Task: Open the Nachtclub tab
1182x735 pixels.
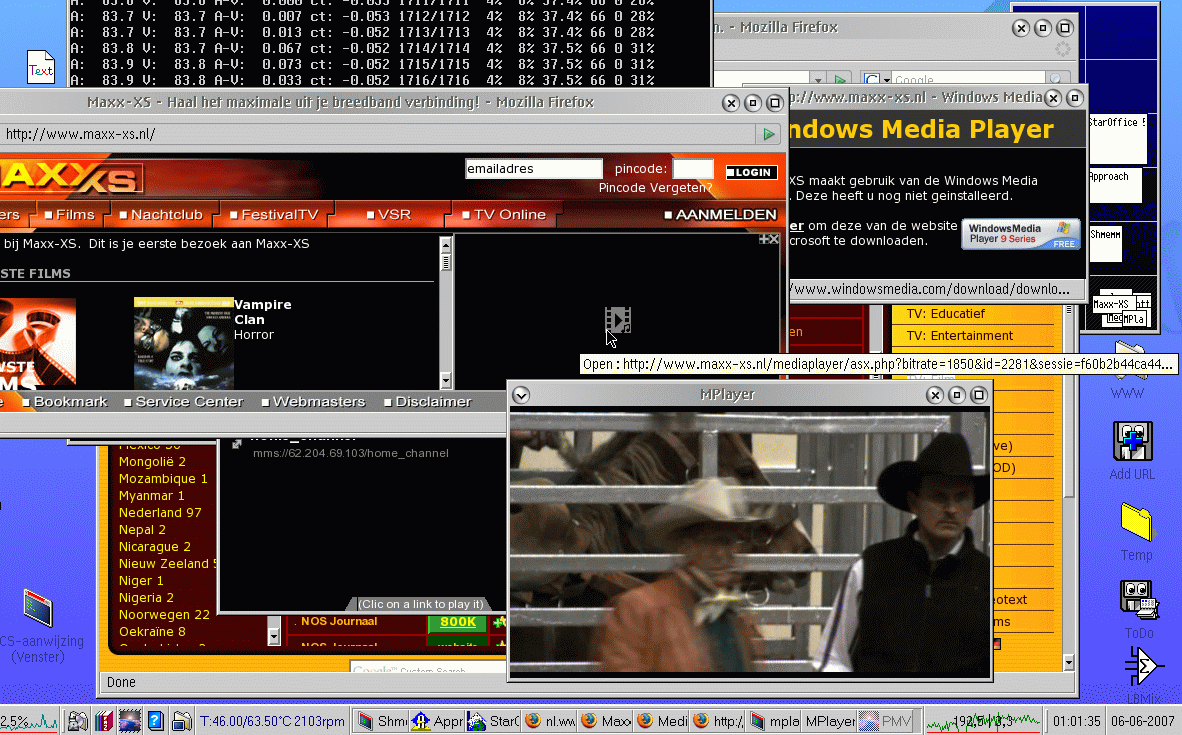Action: (161, 215)
